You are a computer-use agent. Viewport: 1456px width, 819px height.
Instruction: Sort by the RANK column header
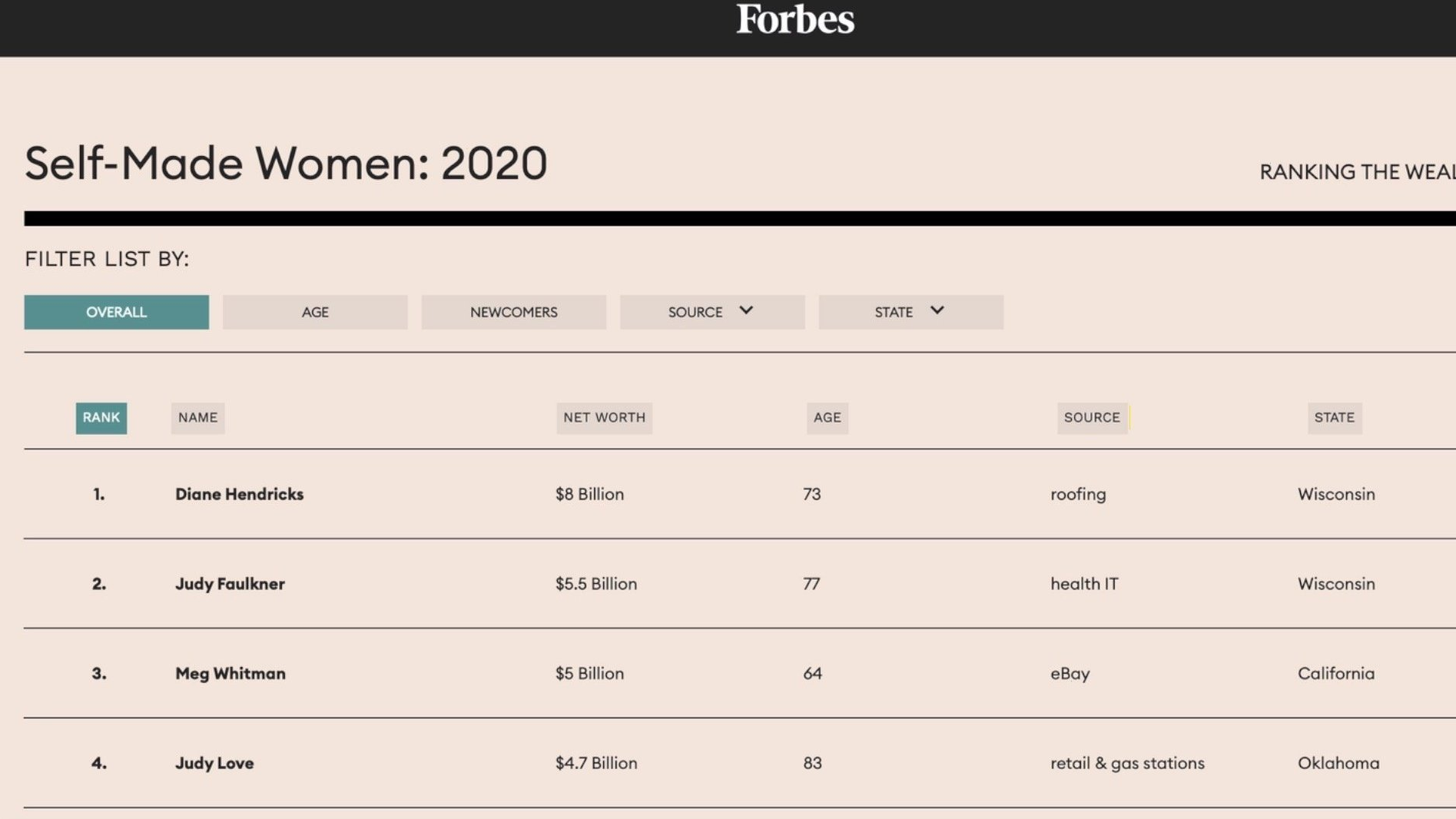tap(101, 418)
